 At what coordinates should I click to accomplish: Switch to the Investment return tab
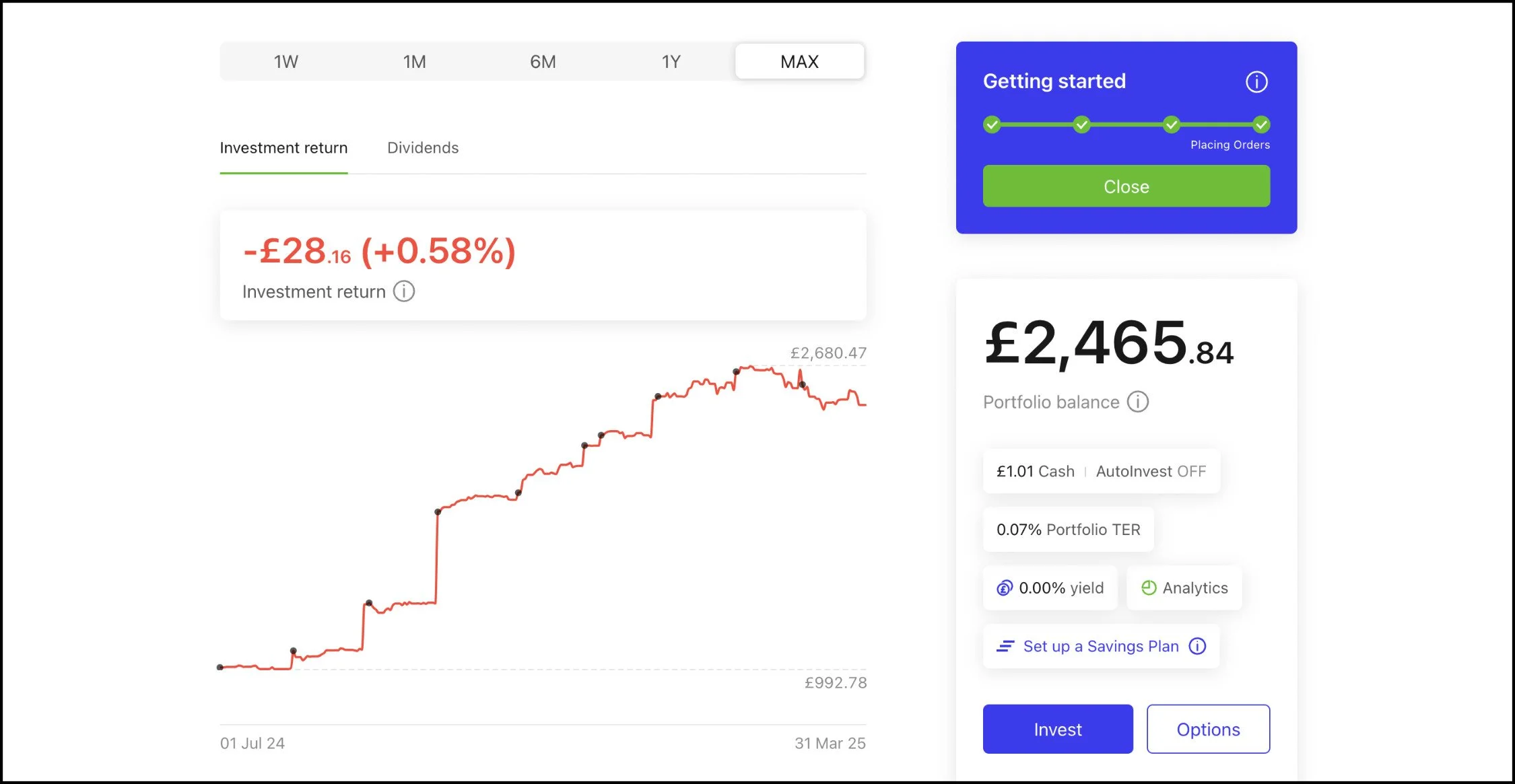(283, 148)
